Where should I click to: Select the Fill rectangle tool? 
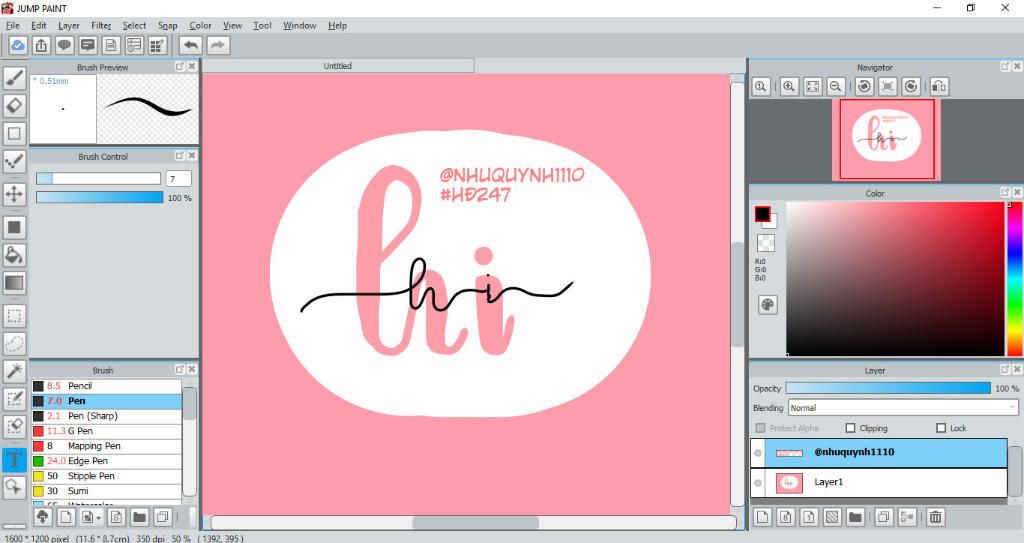coord(14,227)
